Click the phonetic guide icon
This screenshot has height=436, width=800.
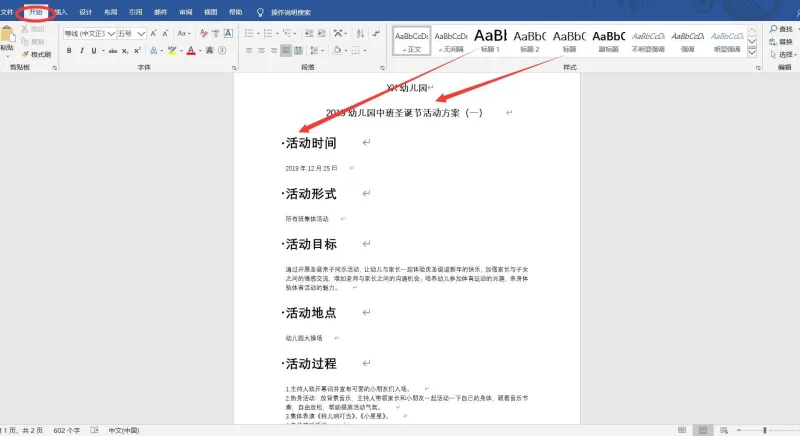pos(216,33)
